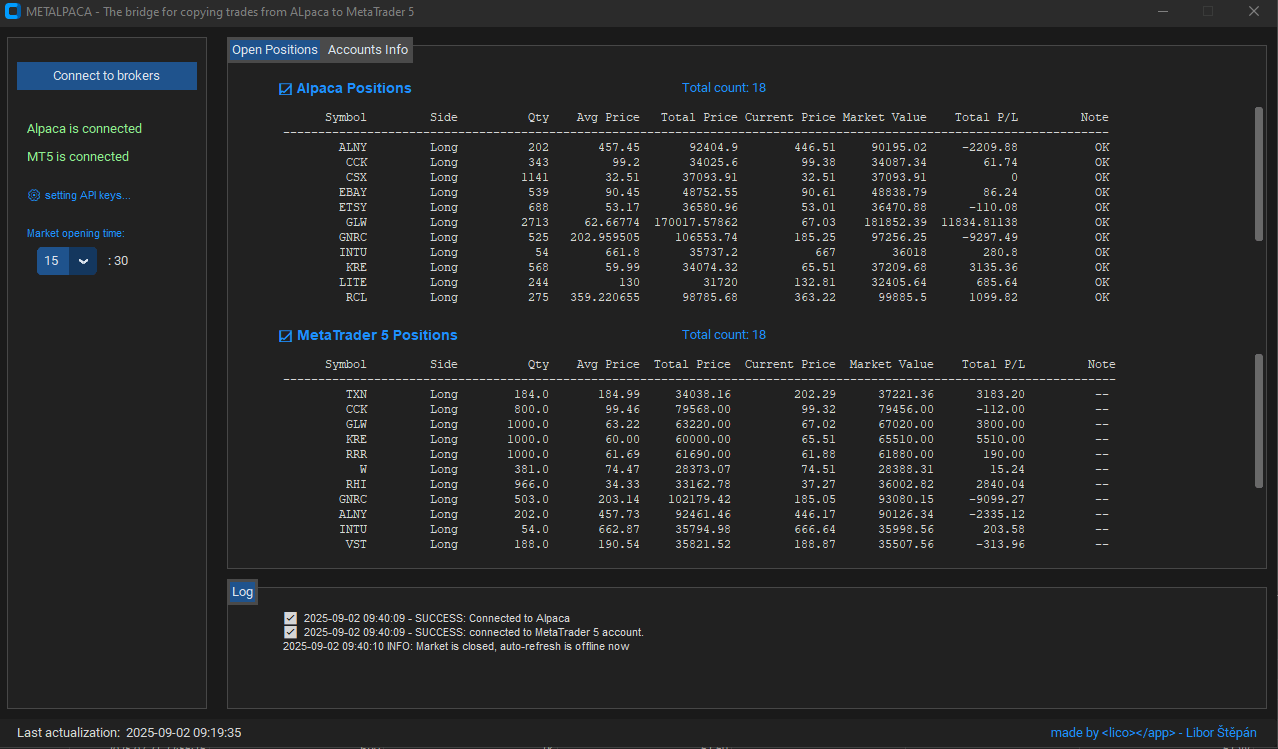Click the hour value 15 in opening time
Screen dimensions: 1278x749
click(52, 261)
